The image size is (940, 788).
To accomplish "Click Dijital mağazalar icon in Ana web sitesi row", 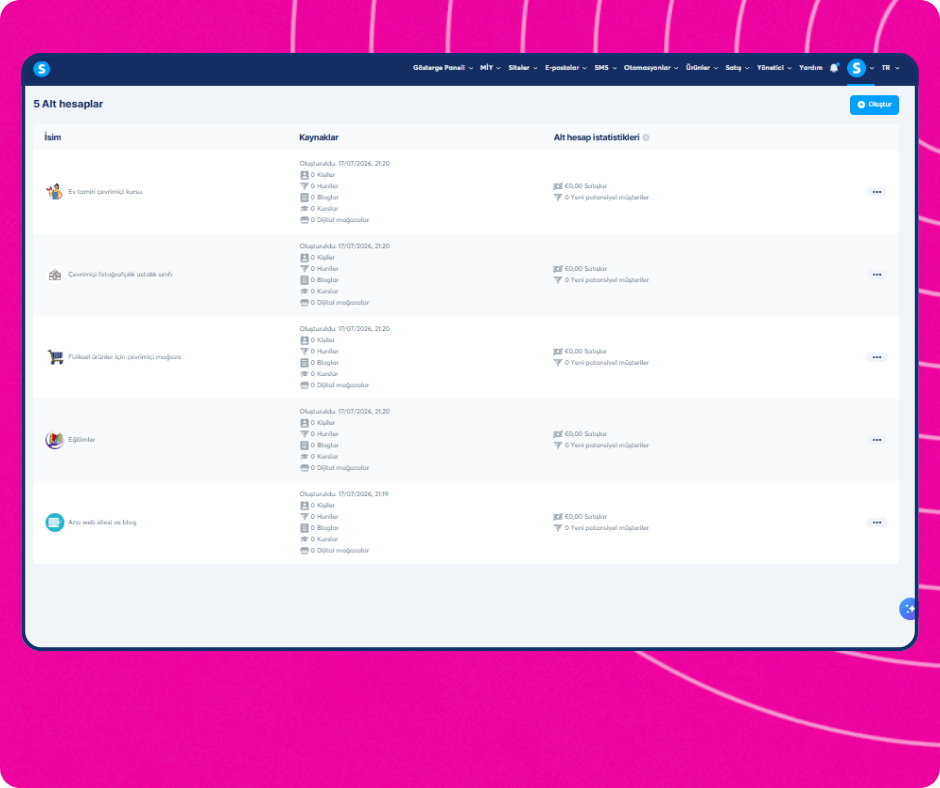I will (304, 551).
